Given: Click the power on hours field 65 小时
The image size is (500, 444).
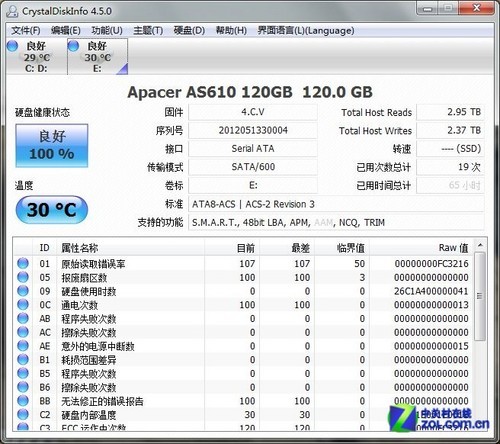Looking at the screenshot, I should coord(450,185).
